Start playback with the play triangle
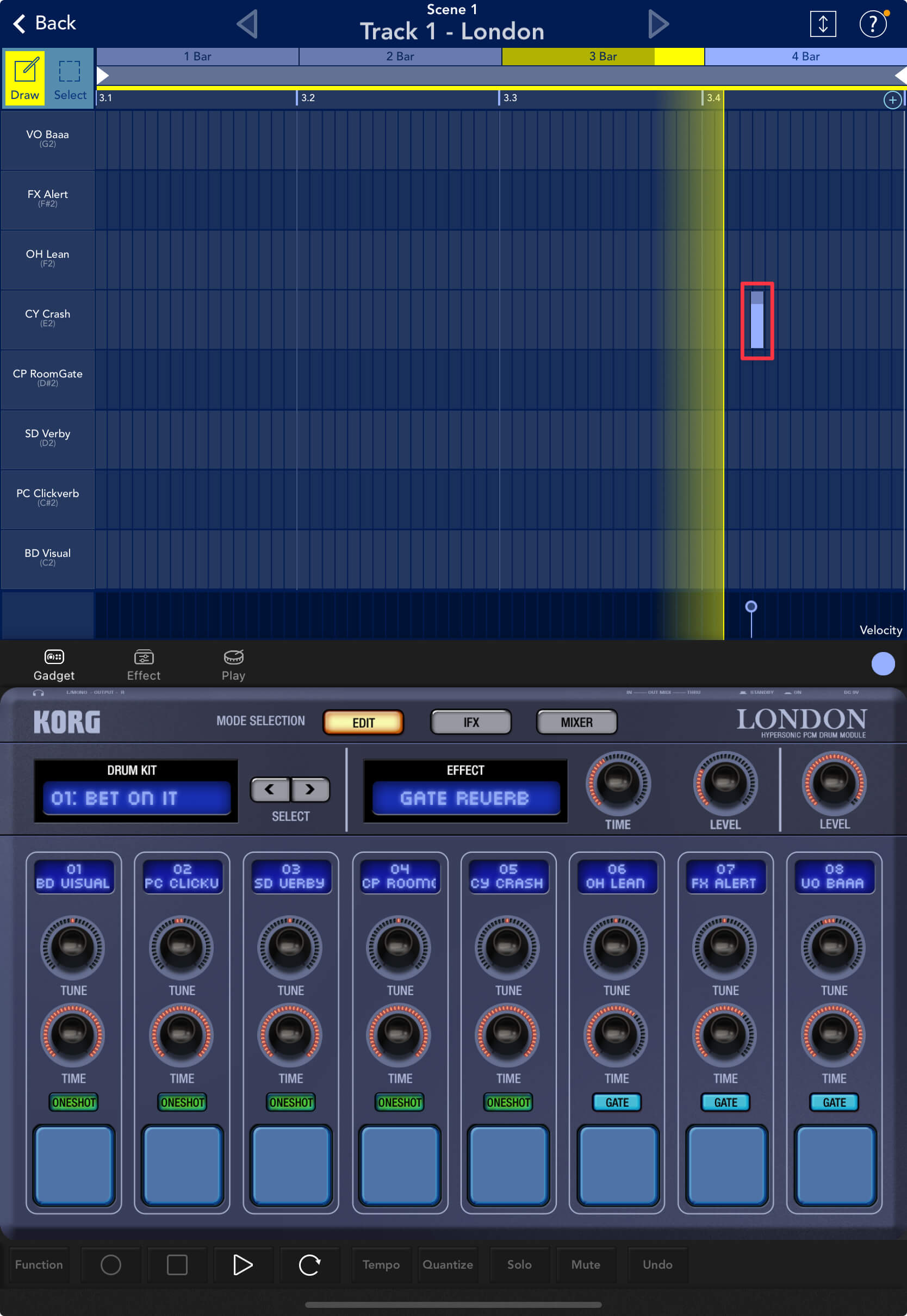The width and height of the screenshot is (907, 1316). (x=243, y=1264)
